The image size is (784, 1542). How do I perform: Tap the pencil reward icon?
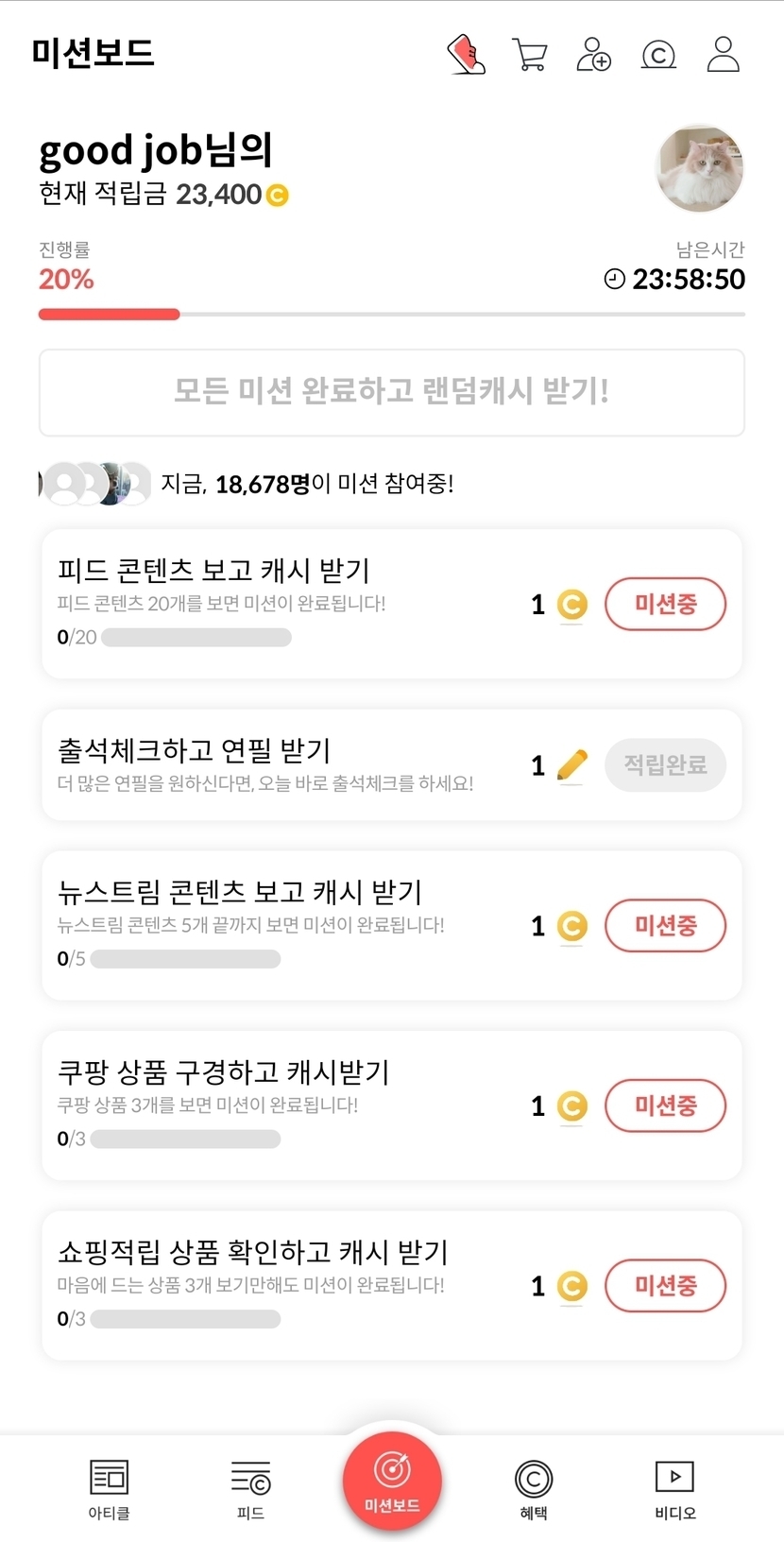click(572, 764)
